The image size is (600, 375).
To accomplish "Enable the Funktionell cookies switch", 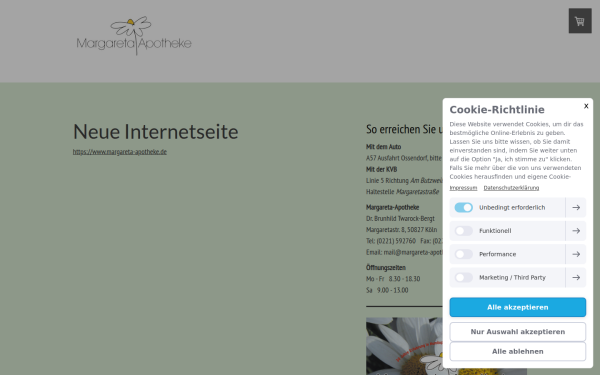I will (x=463, y=231).
